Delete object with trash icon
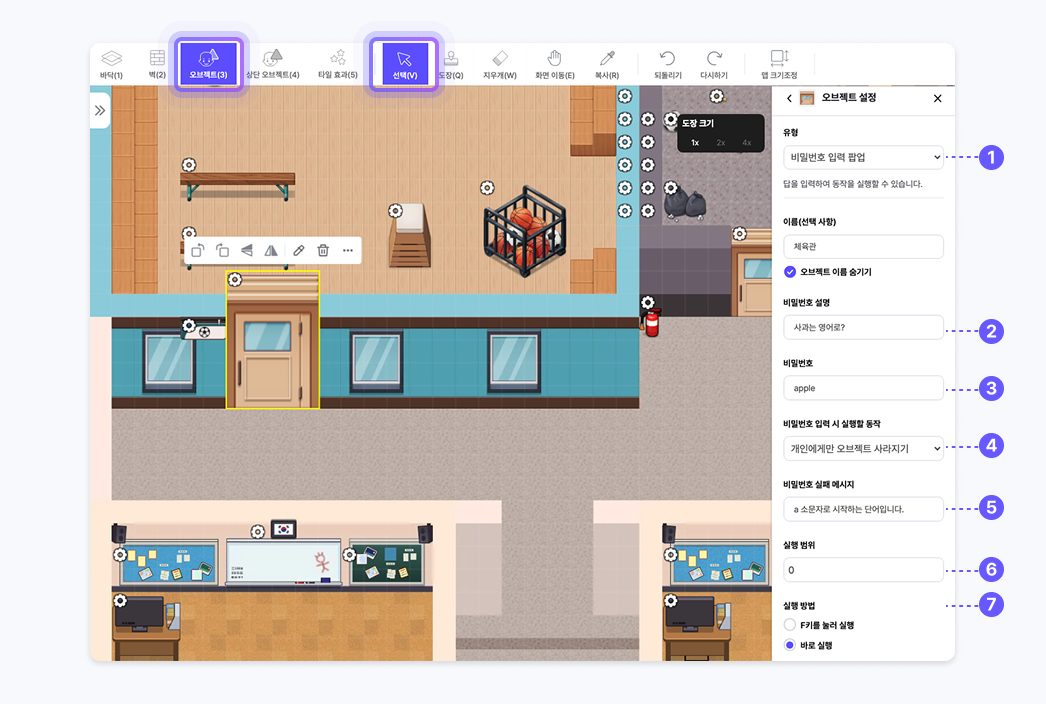Viewport: 1046px width, 704px height. pyautogui.click(x=323, y=250)
